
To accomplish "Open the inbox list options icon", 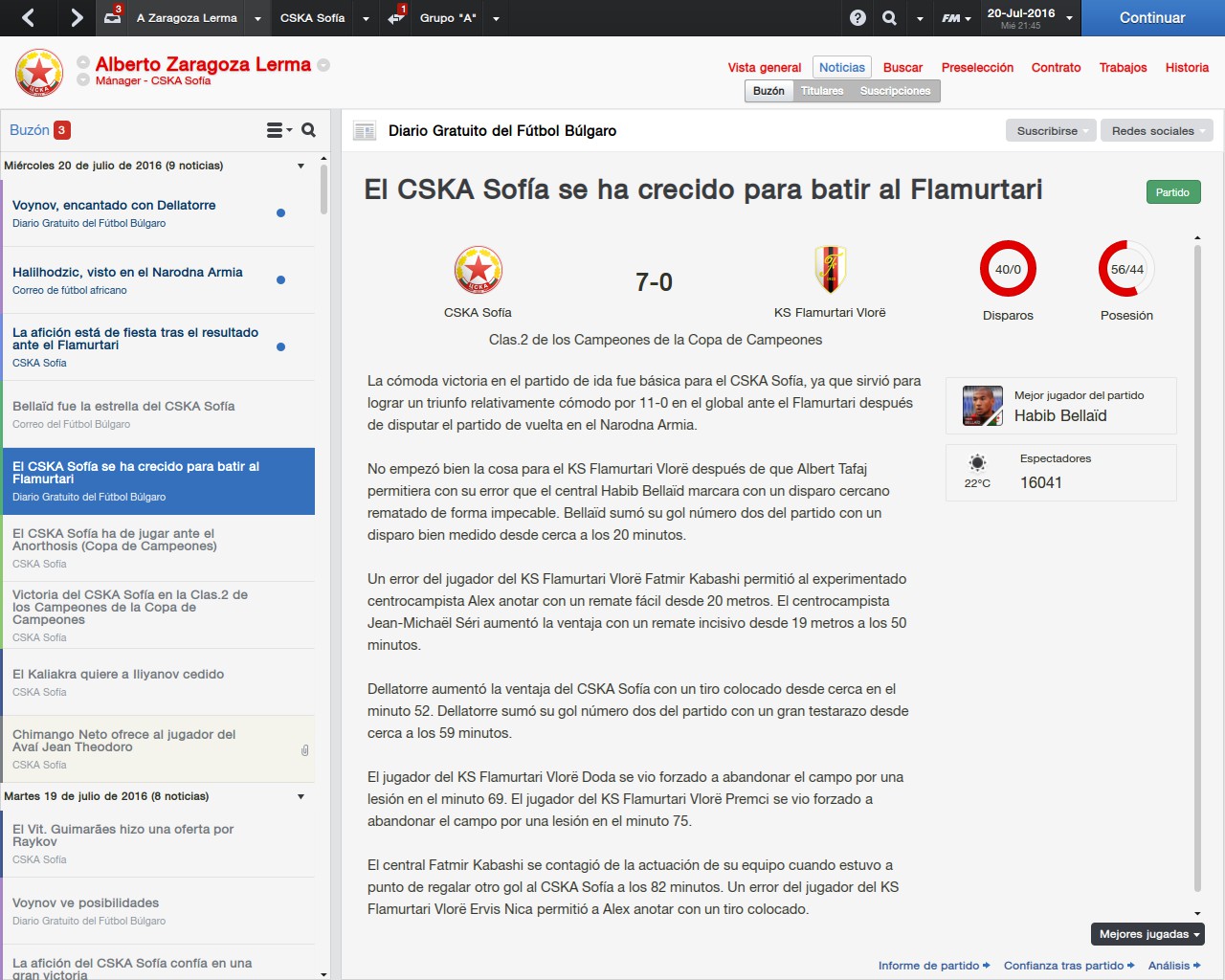I will point(278,130).
